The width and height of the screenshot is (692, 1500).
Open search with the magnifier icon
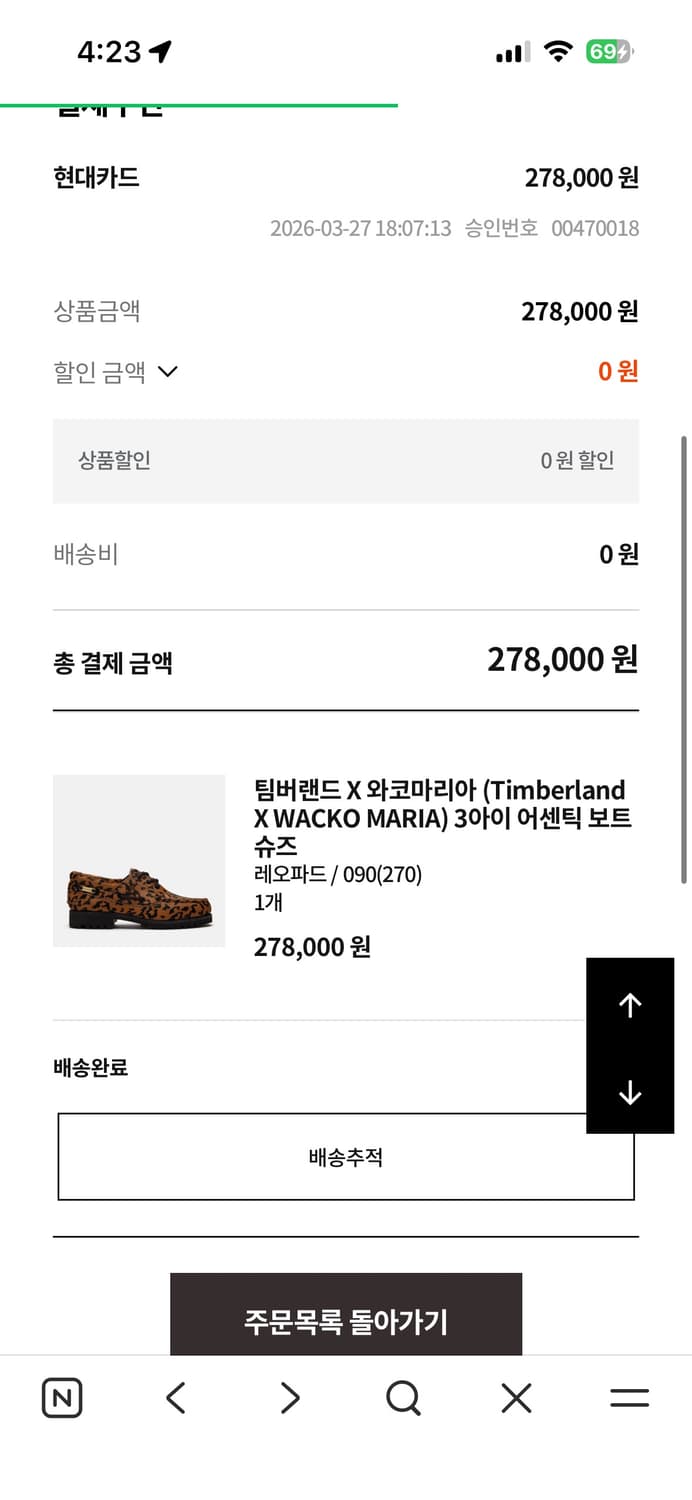click(402, 1398)
